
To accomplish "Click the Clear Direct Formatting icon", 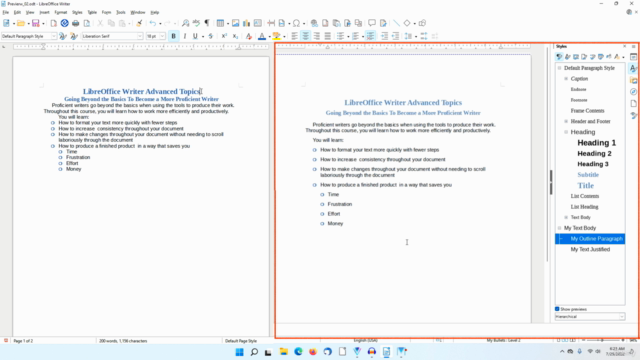I will 249,36.
